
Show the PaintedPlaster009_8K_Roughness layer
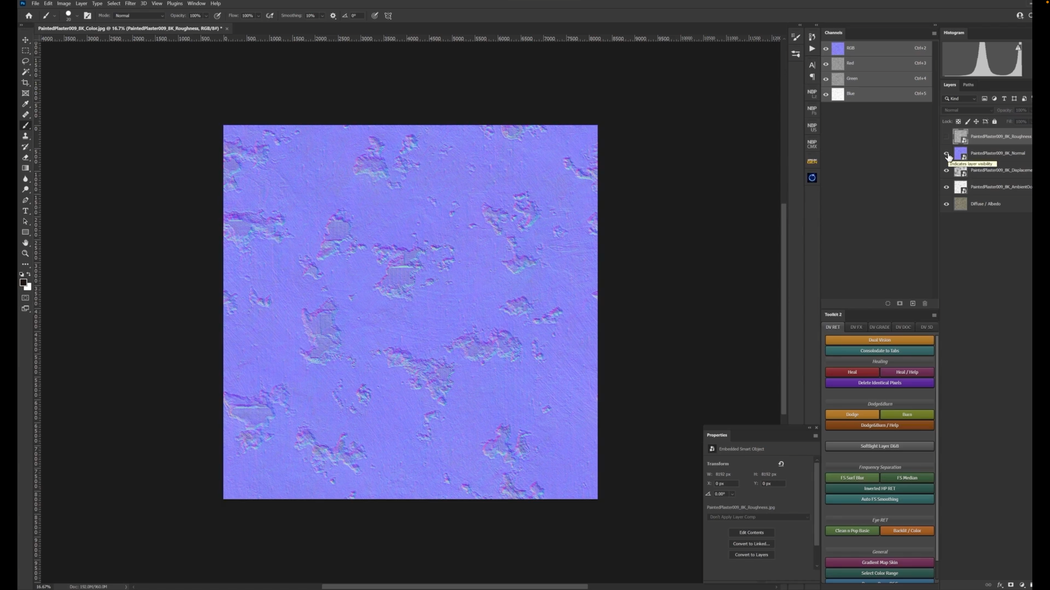[946, 136]
